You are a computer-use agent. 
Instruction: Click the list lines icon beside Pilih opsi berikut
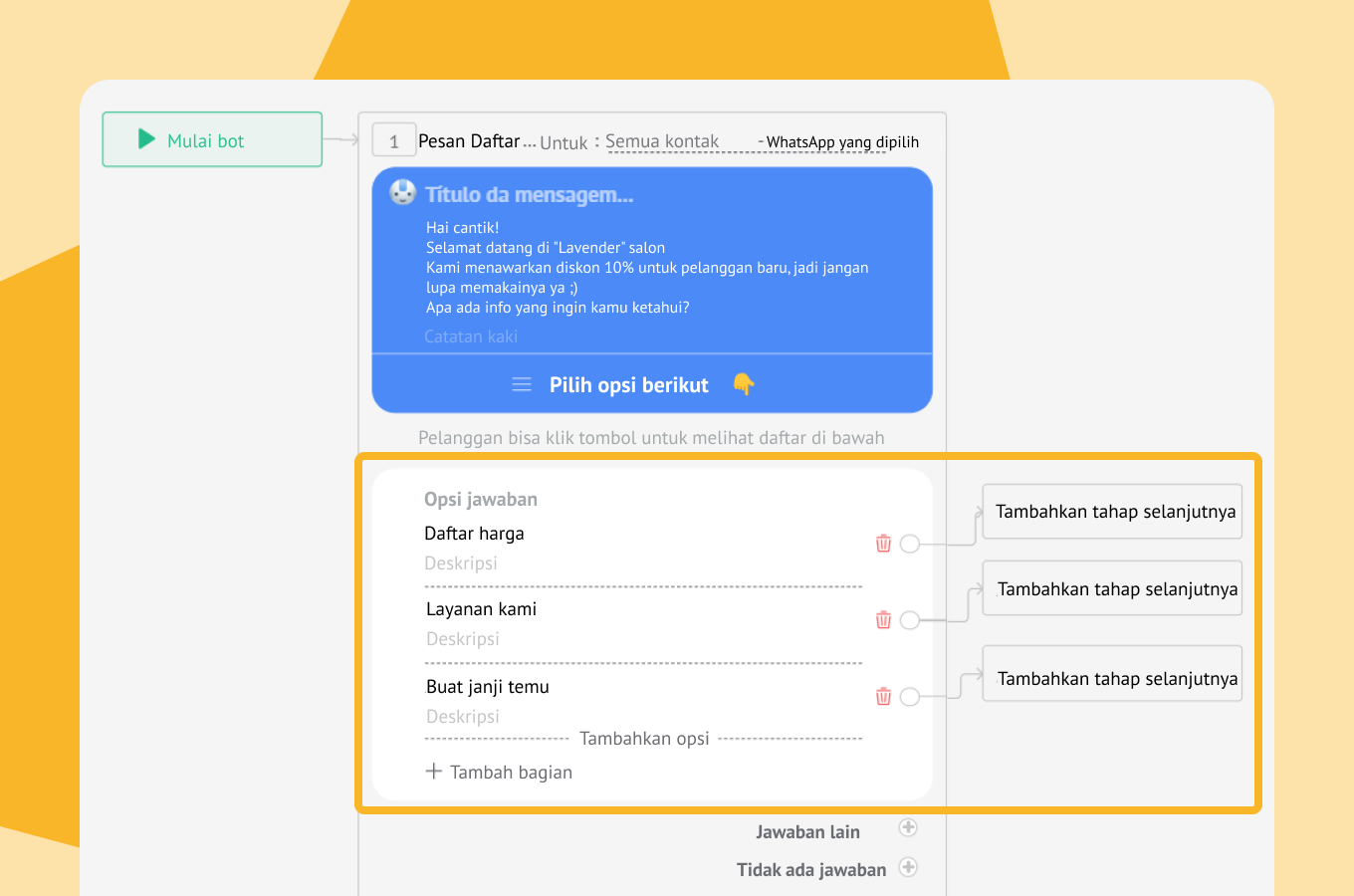pos(522,384)
